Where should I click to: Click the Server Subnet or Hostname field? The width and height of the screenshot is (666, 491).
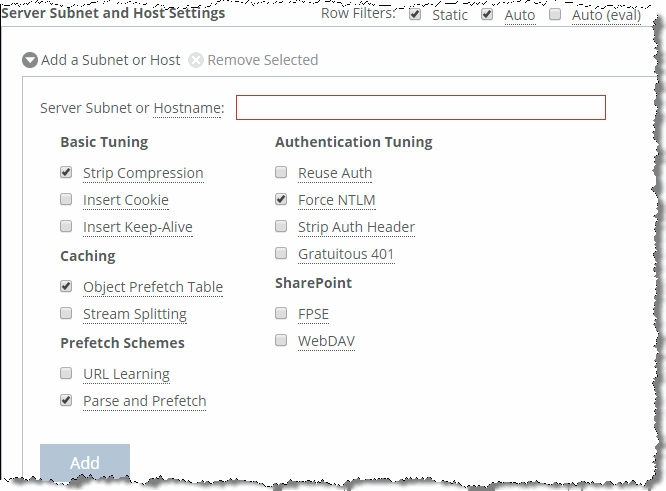pyautogui.click(x=420, y=107)
